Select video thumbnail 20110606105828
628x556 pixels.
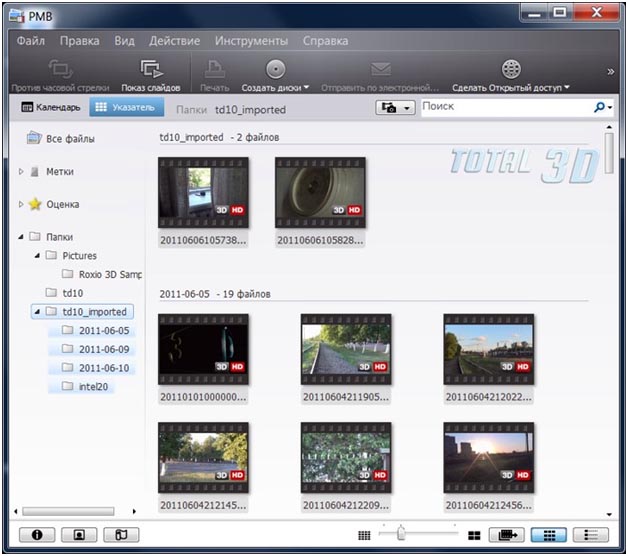(320, 192)
